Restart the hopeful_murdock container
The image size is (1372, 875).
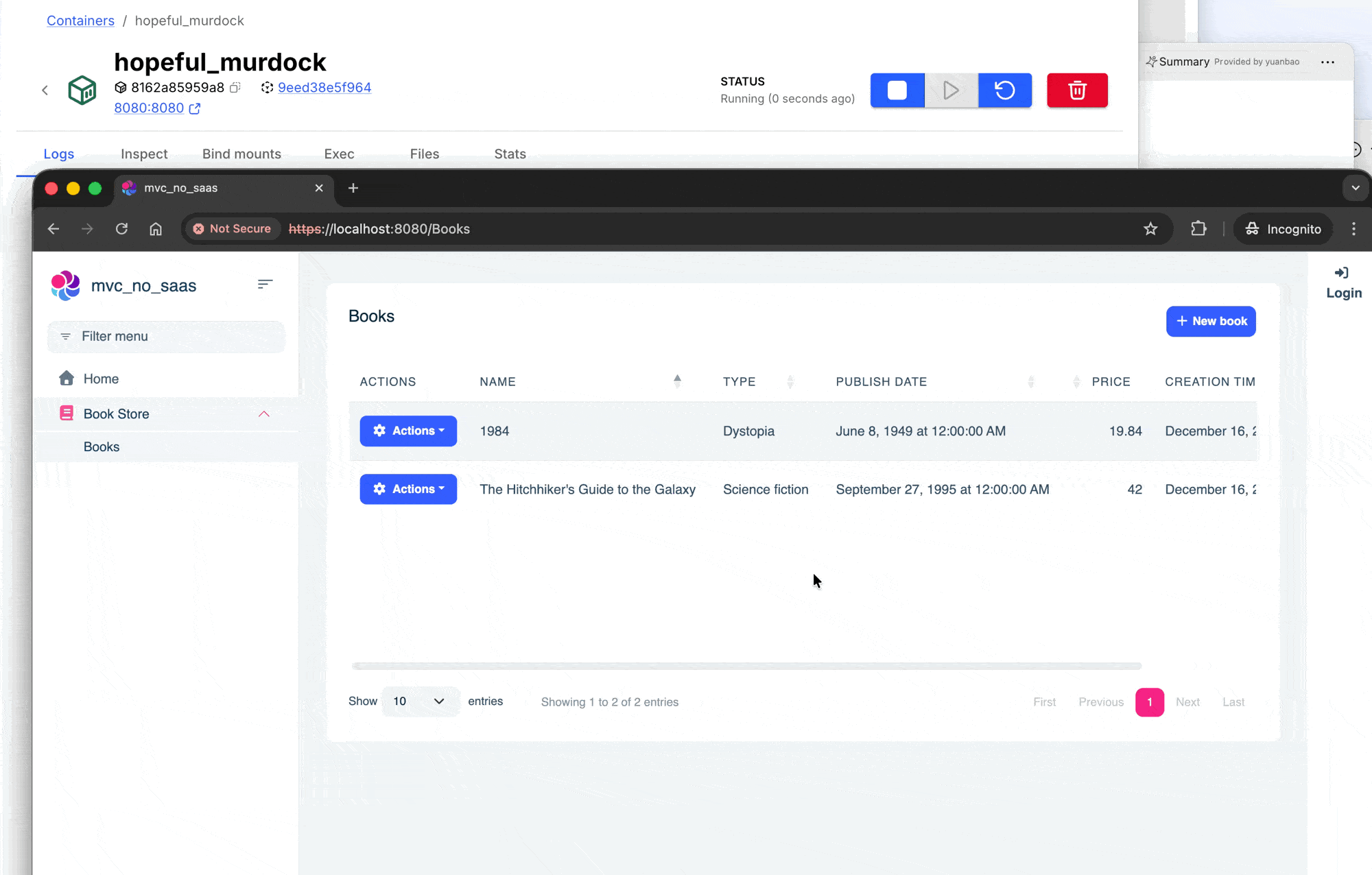point(1004,90)
